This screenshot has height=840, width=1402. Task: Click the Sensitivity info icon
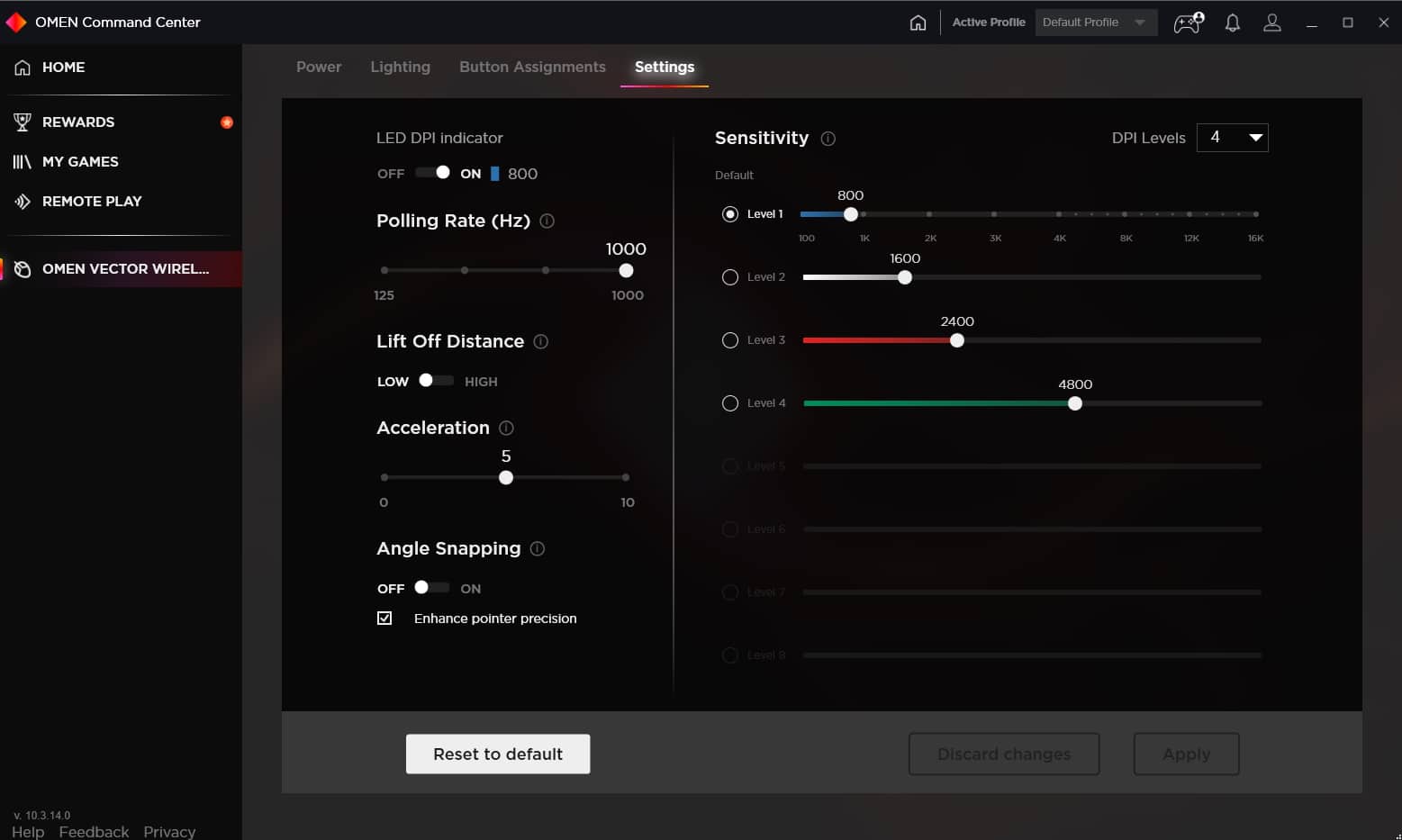(828, 139)
